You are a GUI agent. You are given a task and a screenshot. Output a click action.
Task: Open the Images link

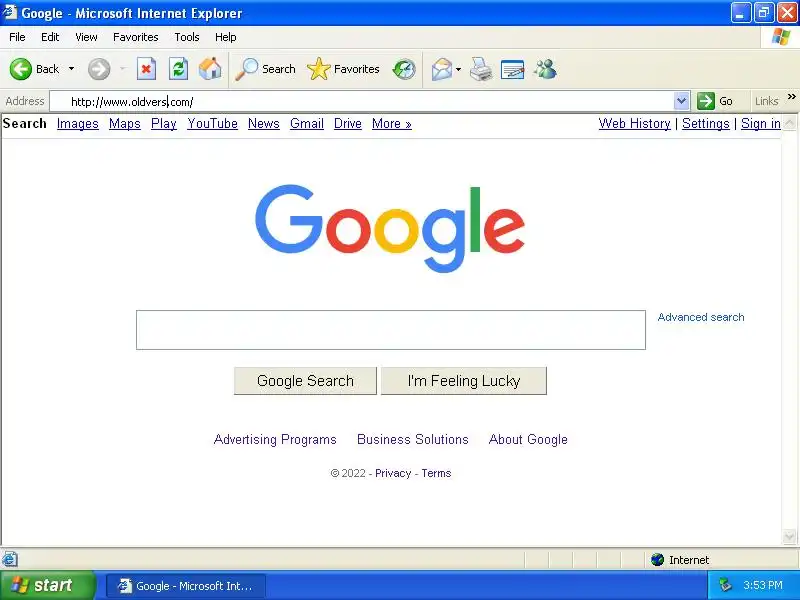point(78,123)
